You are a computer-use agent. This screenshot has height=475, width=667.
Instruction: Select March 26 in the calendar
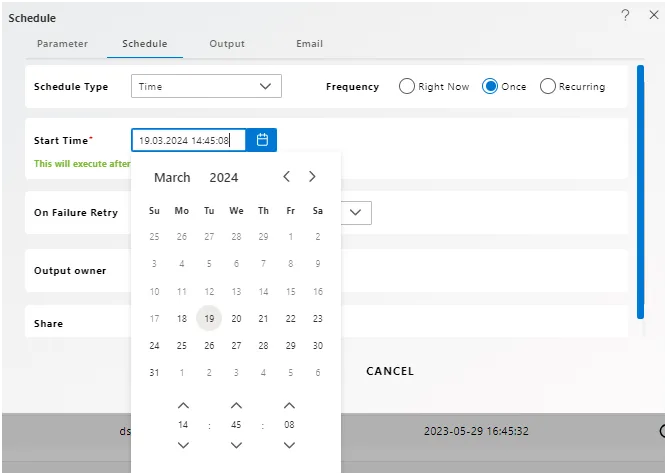coord(209,346)
